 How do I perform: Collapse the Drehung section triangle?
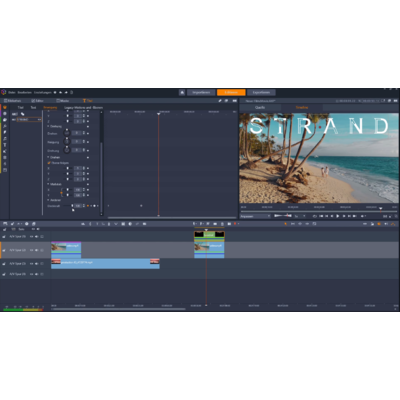coord(48,126)
